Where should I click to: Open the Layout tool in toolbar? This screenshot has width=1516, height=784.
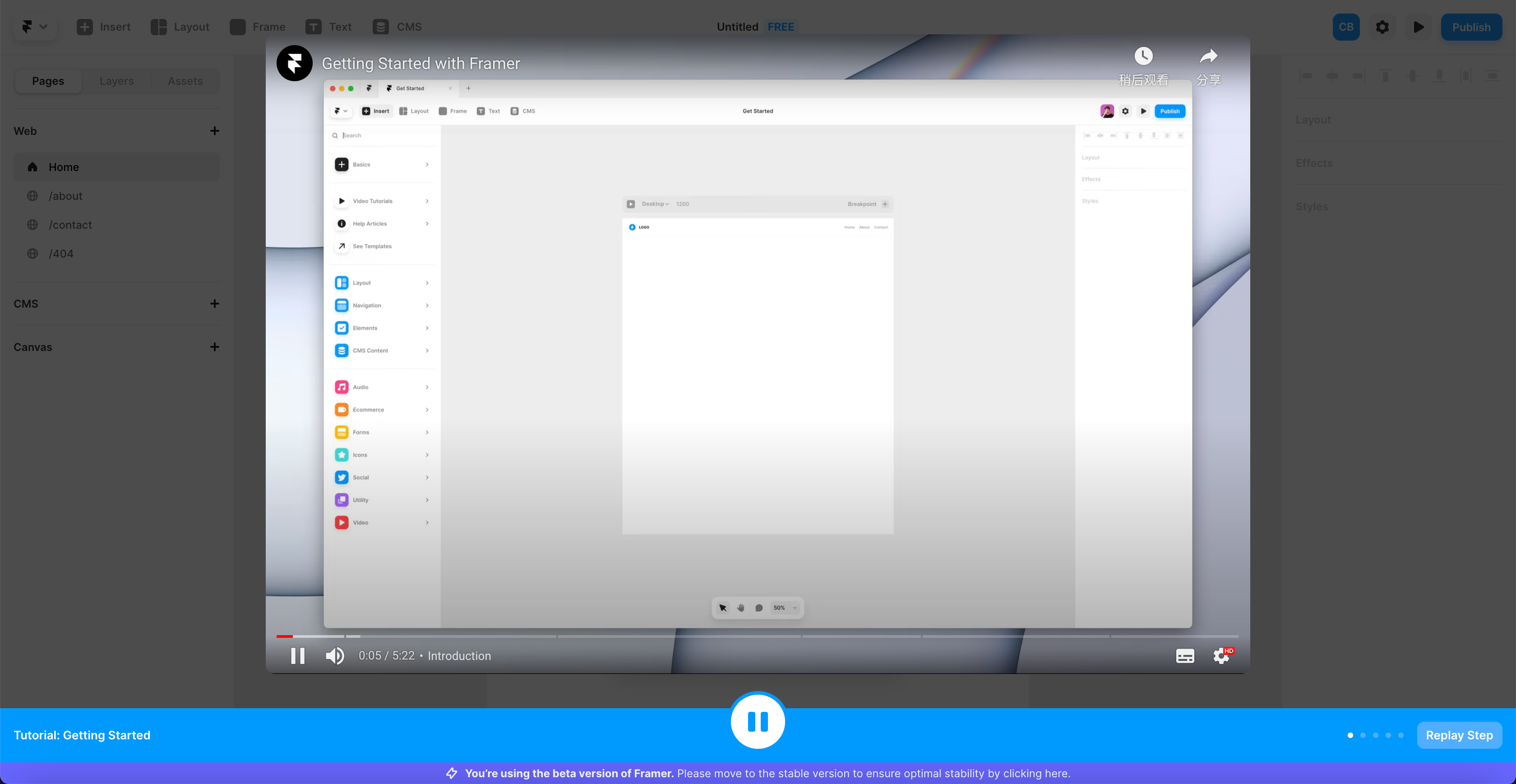[x=180, y=27]
